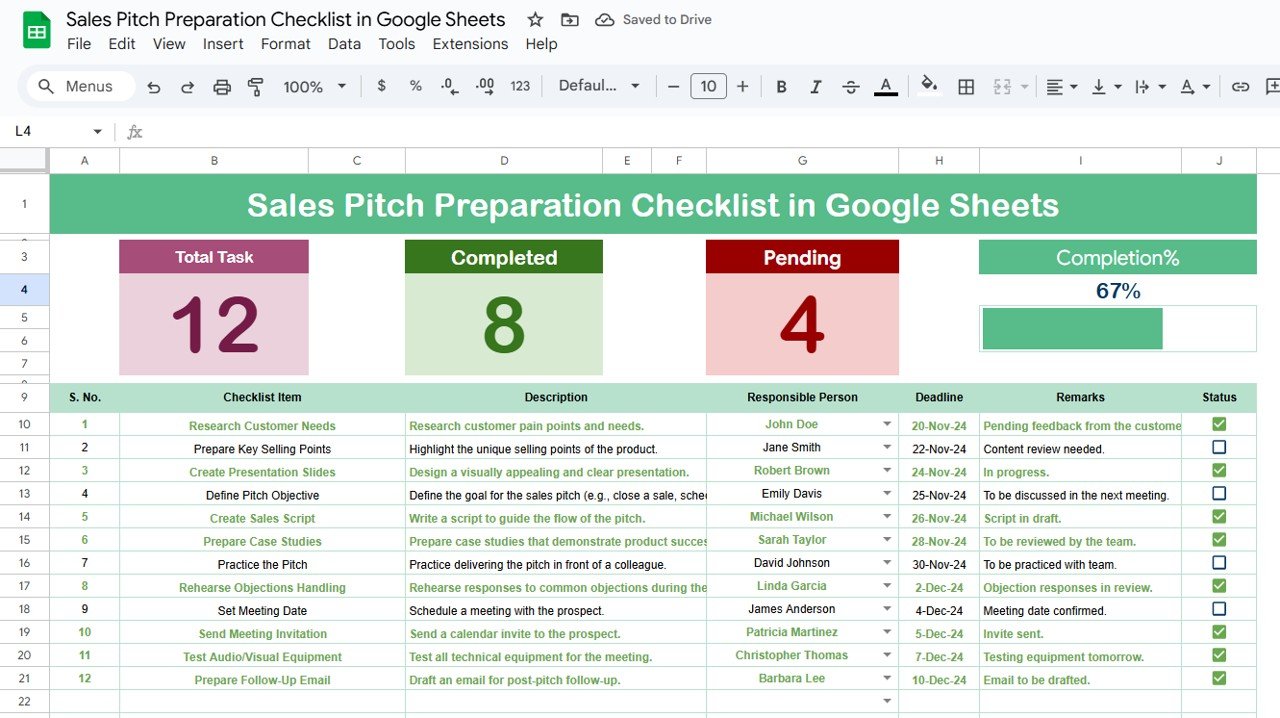Apply strikethrough formatting
This screenshot has width=1280, height=718.
click(851, 87)
